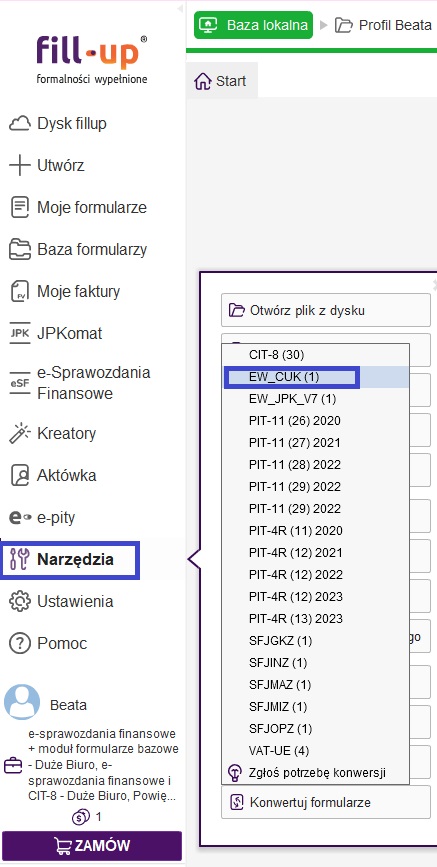Viewport: 437px width, 867px height.
Task: Click Beata user avatar
Action: click(x=22, y=702)
